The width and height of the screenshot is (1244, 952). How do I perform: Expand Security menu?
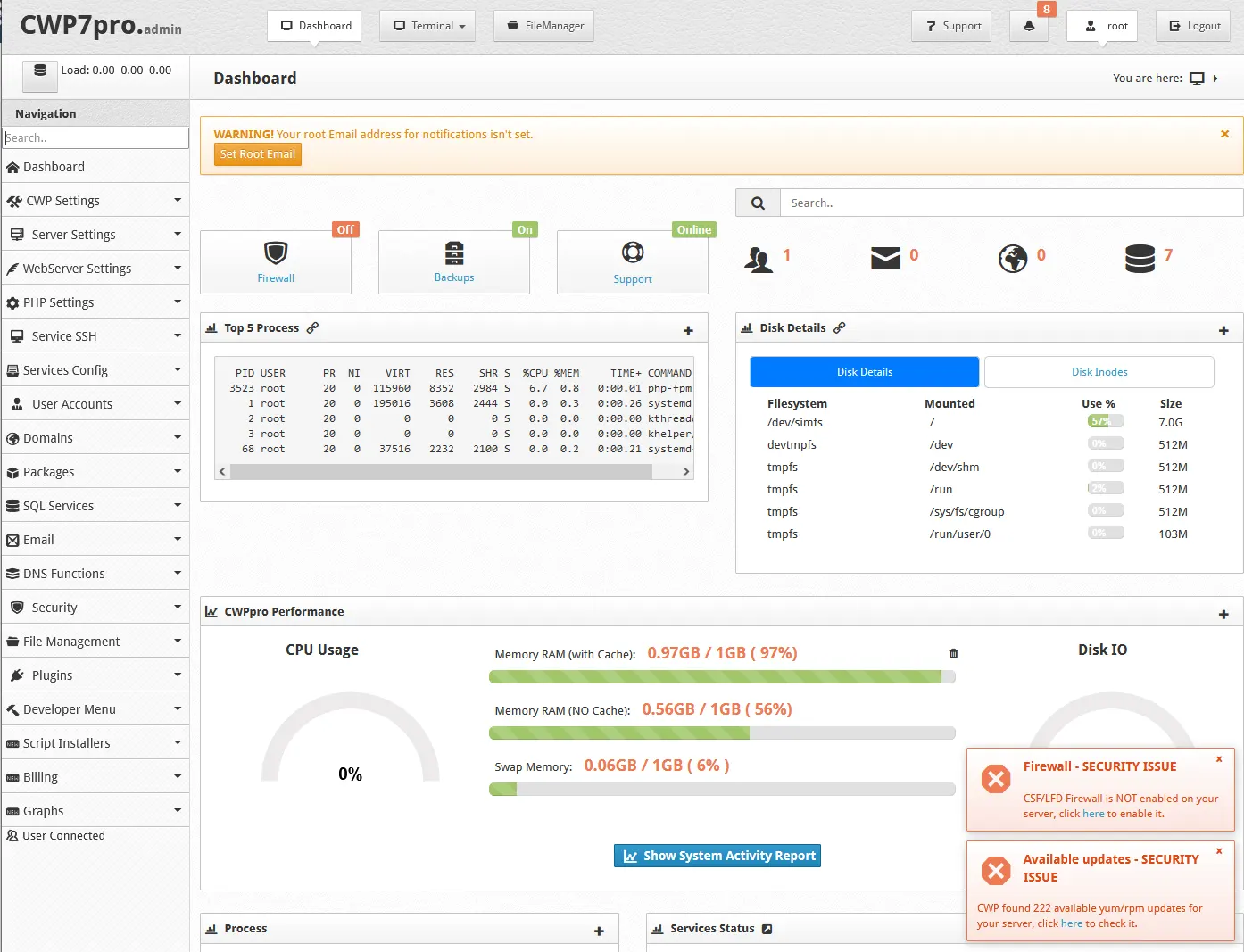(95, 608)
